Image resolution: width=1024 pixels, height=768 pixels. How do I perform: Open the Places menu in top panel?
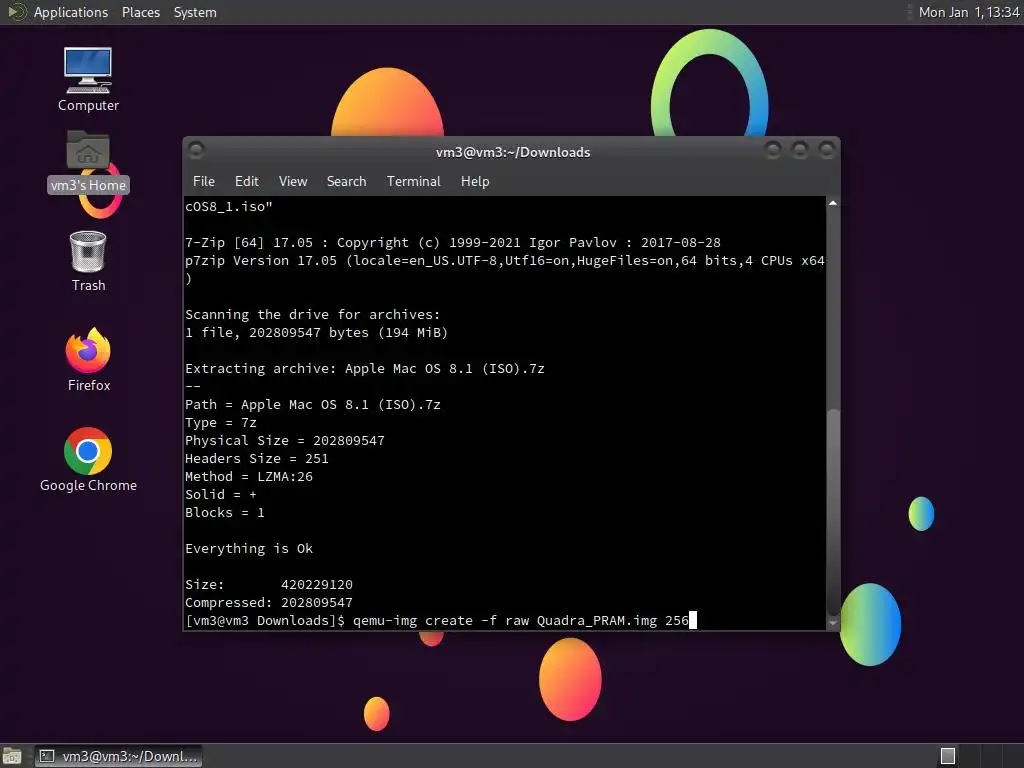[140, 12]
